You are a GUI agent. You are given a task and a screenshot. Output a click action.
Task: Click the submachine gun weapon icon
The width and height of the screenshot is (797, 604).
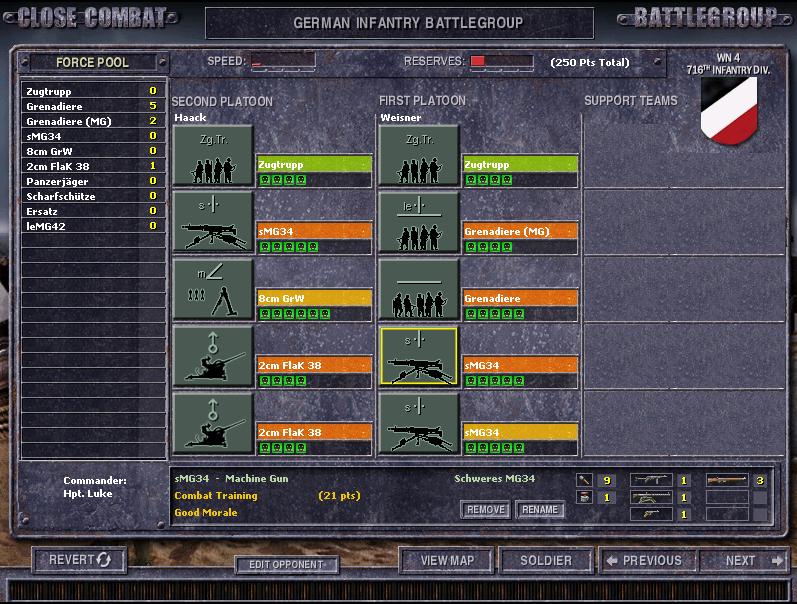651,480
